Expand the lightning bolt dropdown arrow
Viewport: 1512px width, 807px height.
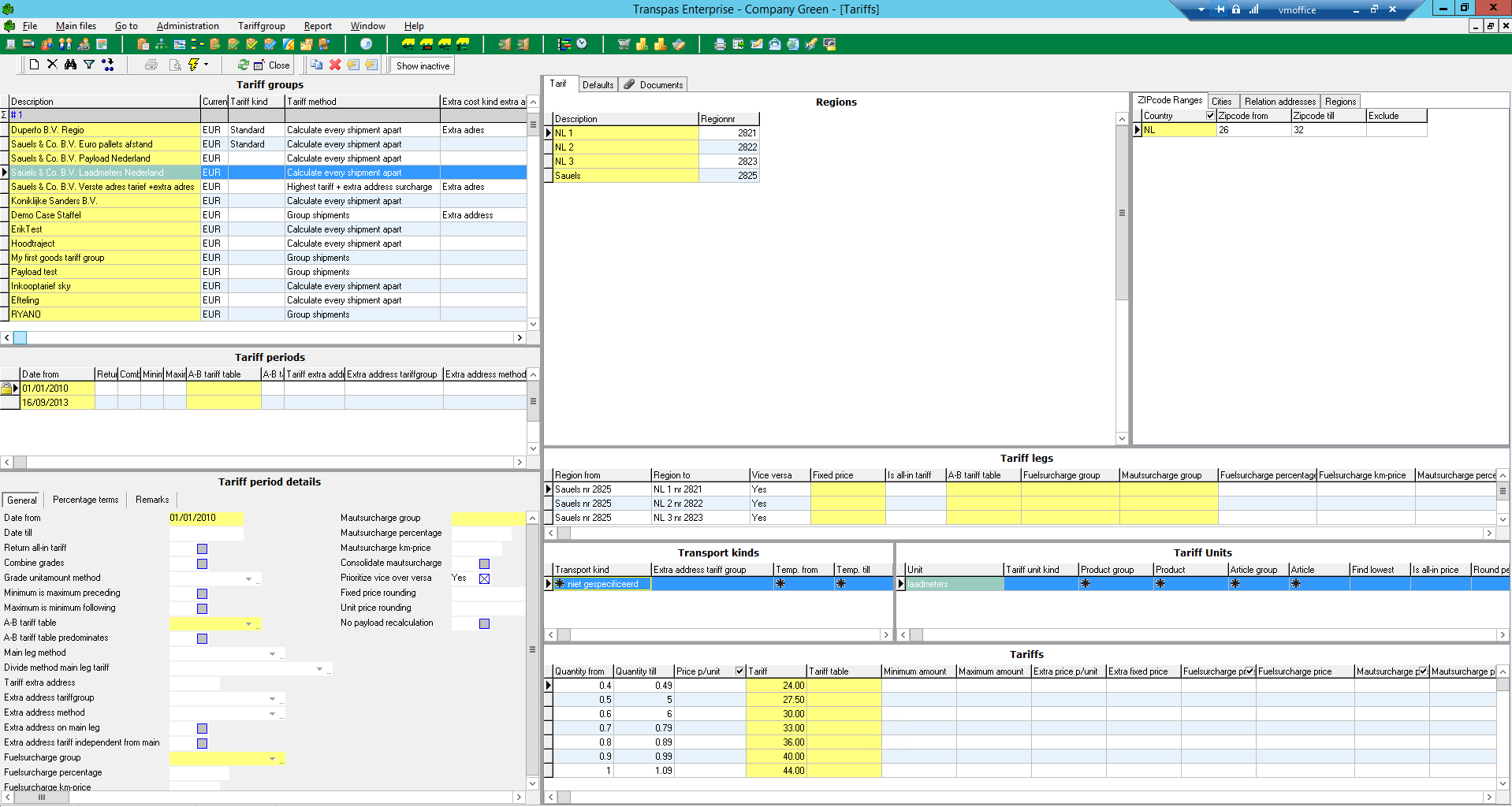(x=207, y=65)
